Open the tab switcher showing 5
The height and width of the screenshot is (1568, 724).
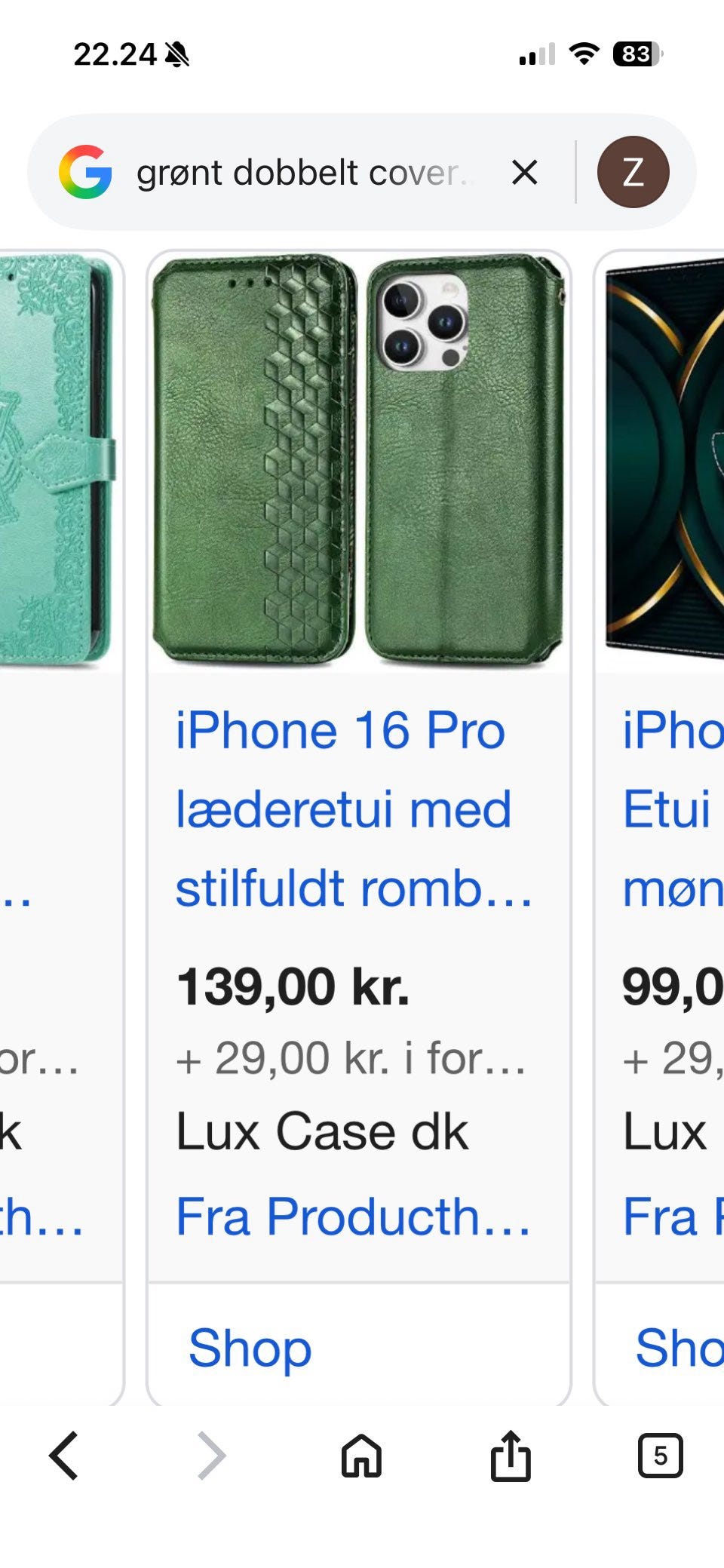660,1456
